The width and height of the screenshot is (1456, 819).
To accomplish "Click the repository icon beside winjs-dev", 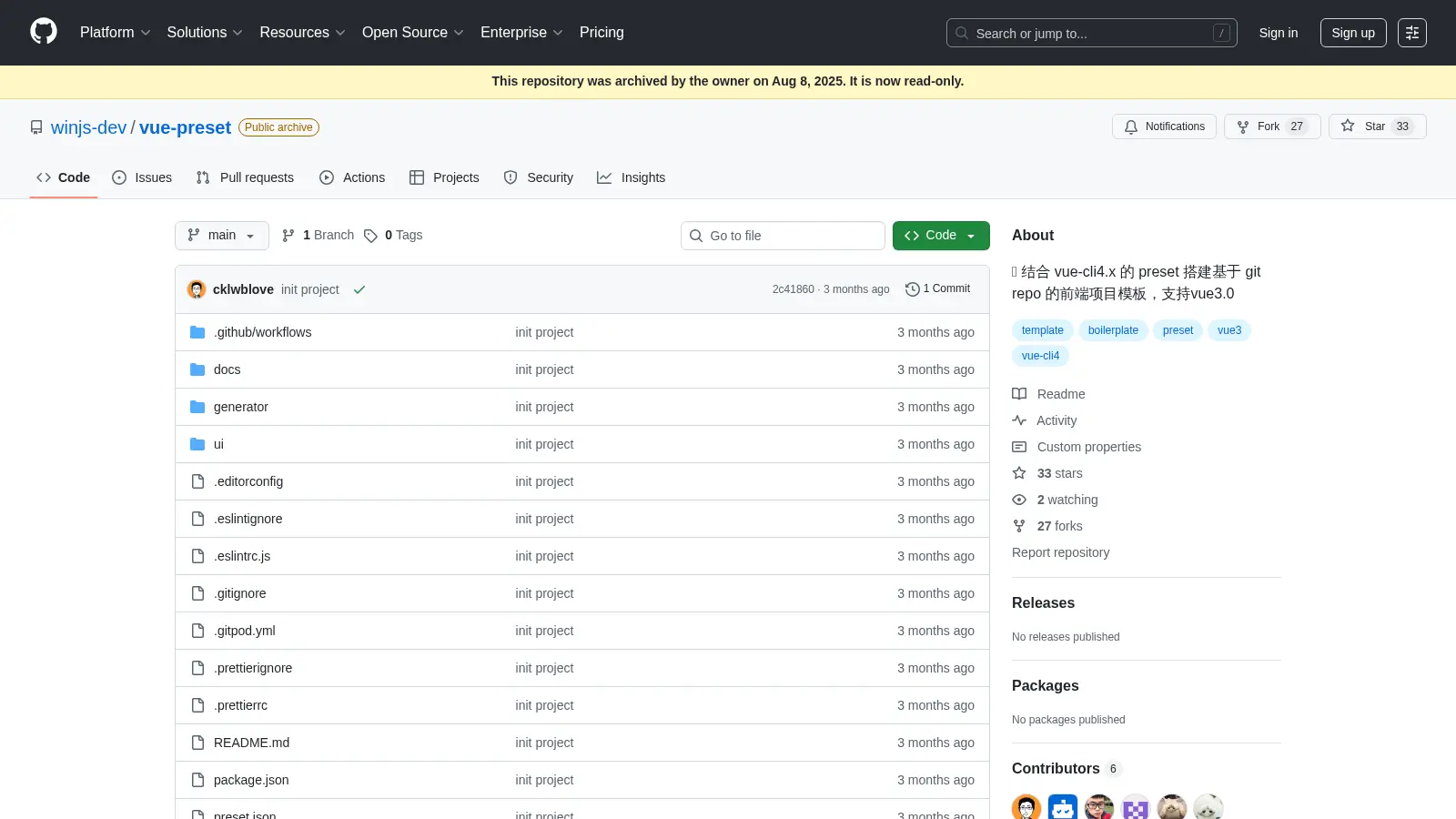I will click(36, 127).
